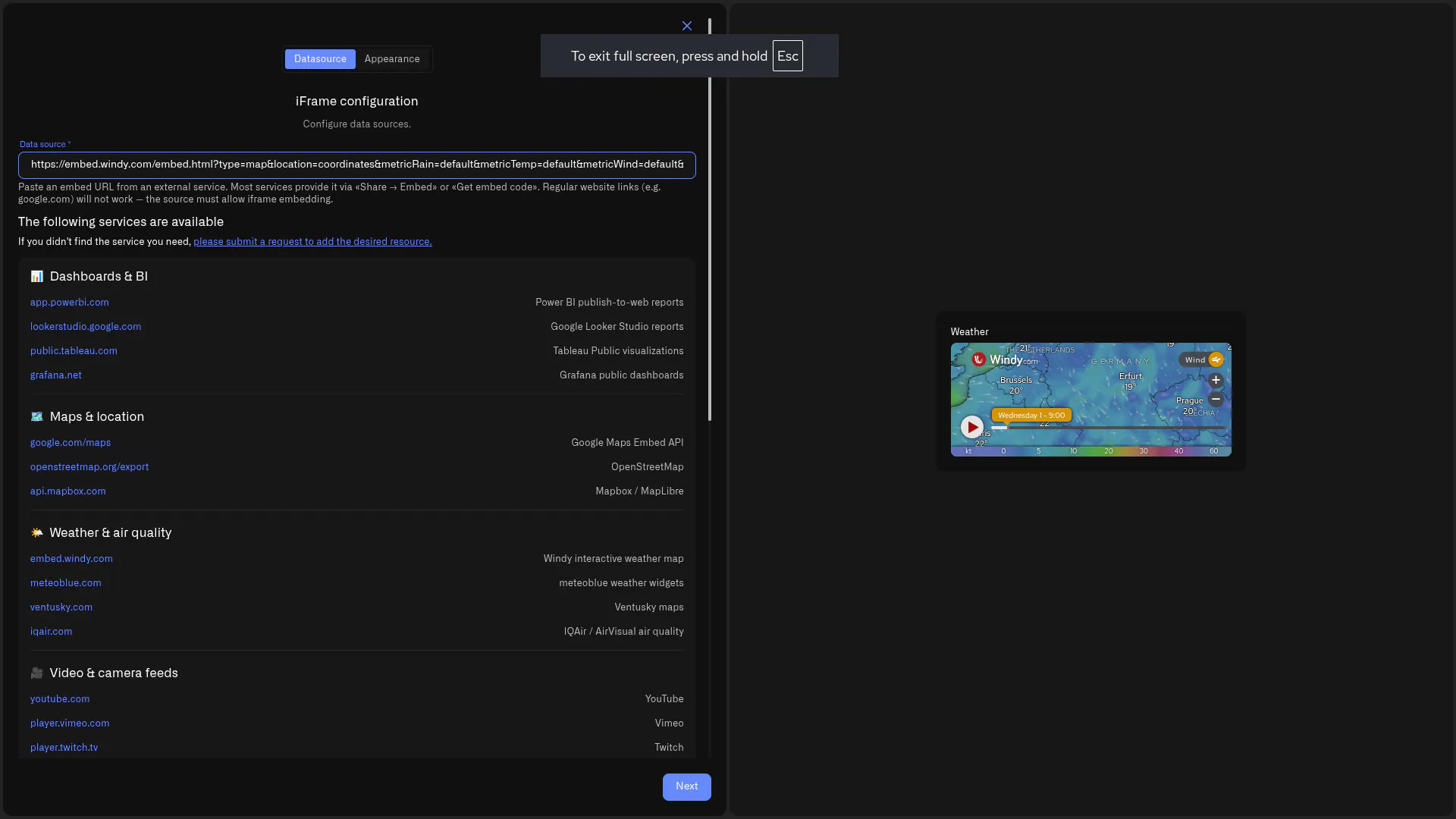Click the Windy forecast timeline slider

1109,428
